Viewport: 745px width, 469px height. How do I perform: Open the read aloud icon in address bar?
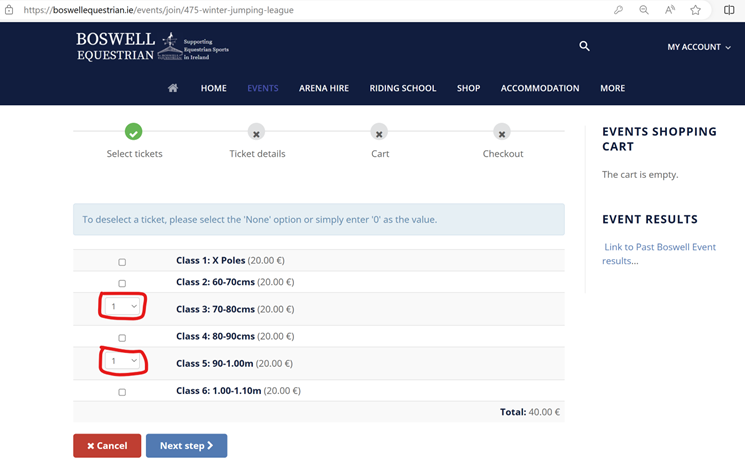coord(670,10)
